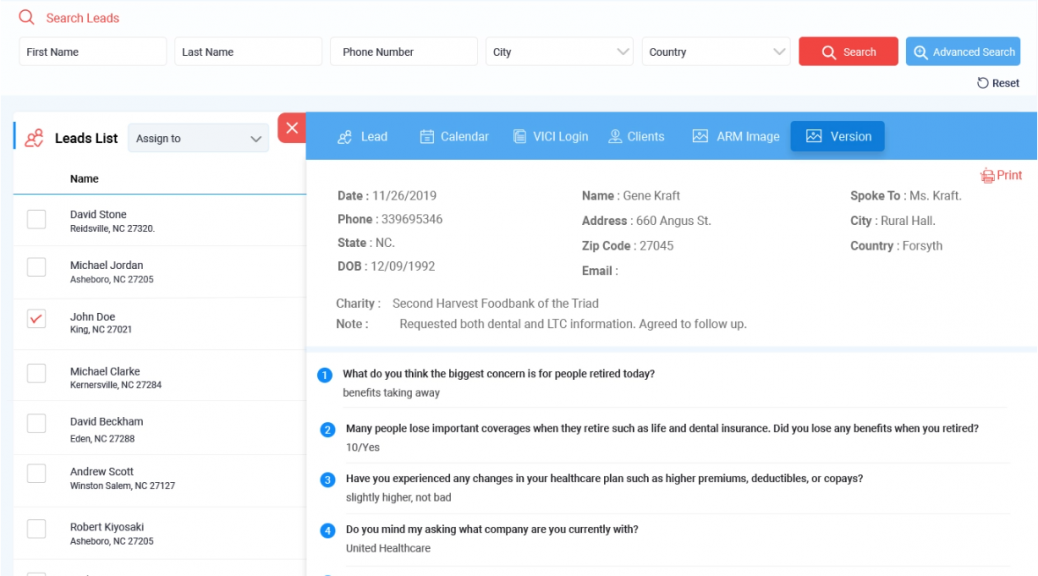Click the name Gene Kraft
Viewport: 1038px width, 576px height.
click(651, 196)
